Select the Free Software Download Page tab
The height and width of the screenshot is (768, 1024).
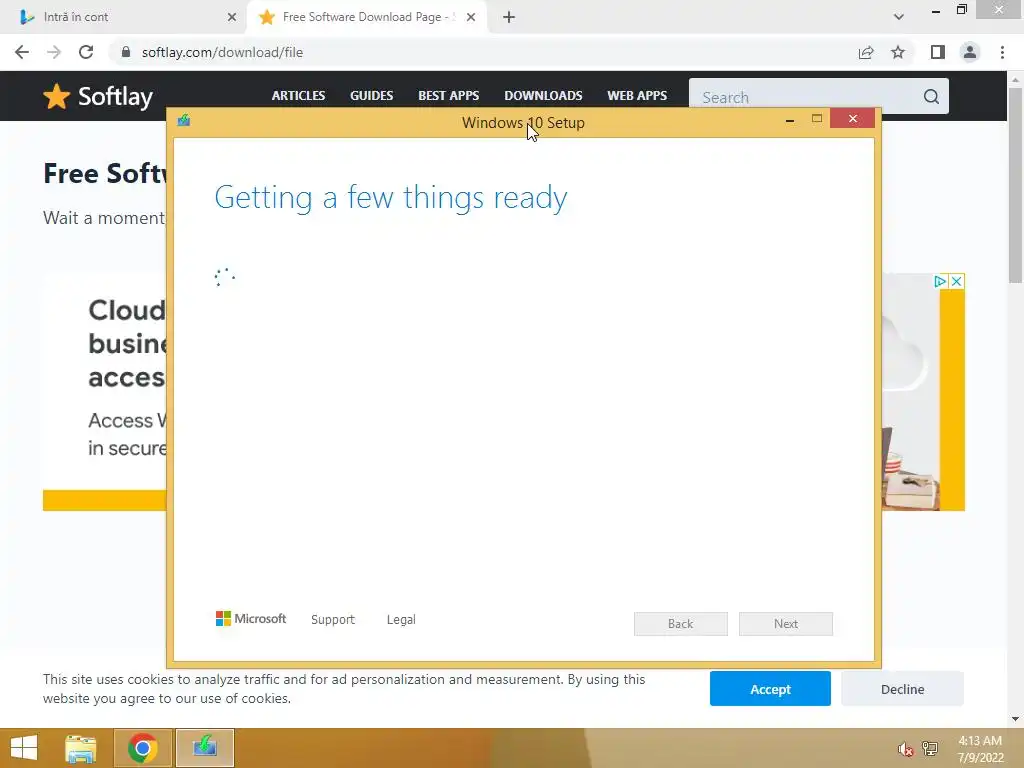(368, 17)
